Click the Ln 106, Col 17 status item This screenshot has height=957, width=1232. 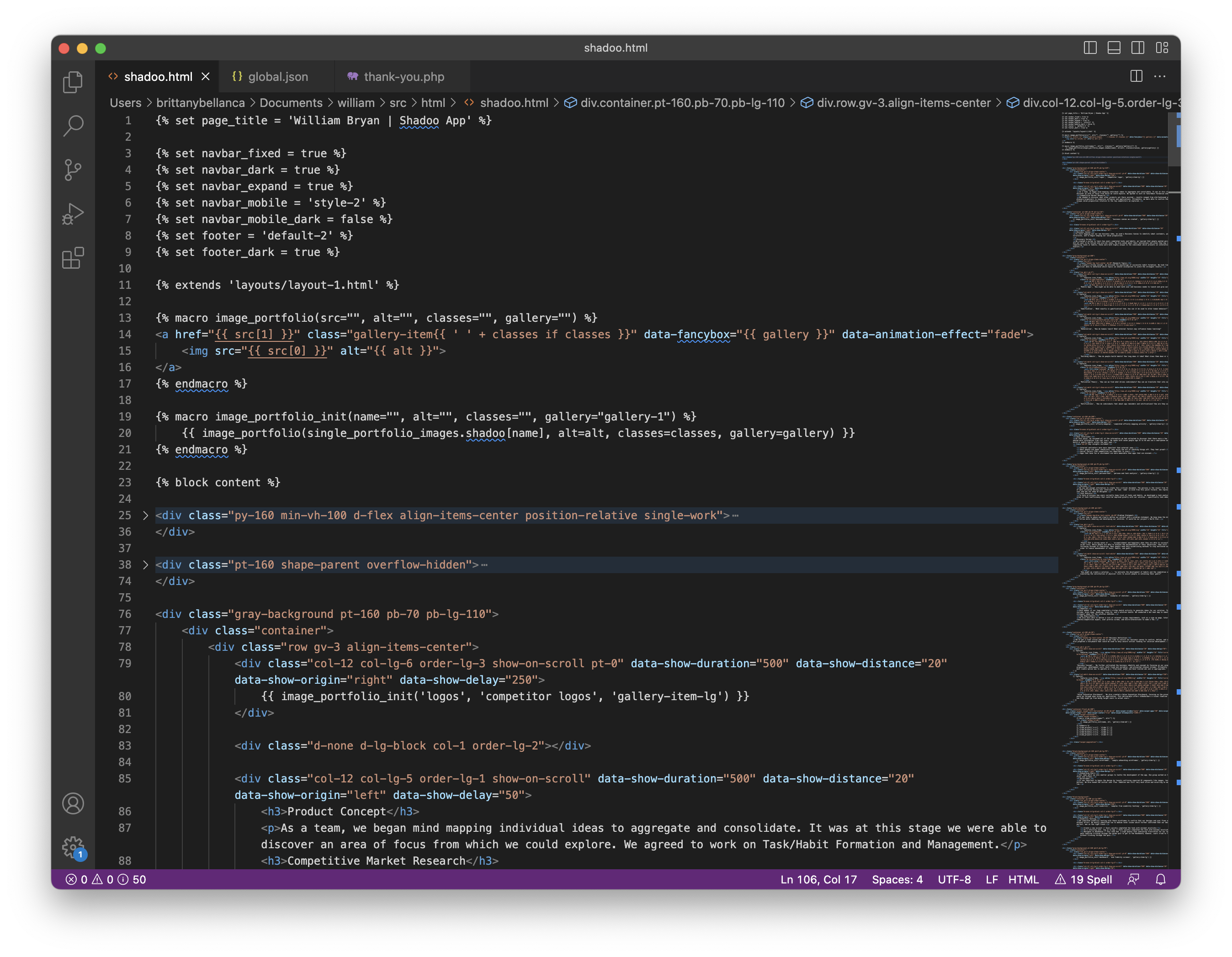coord(818,879)
